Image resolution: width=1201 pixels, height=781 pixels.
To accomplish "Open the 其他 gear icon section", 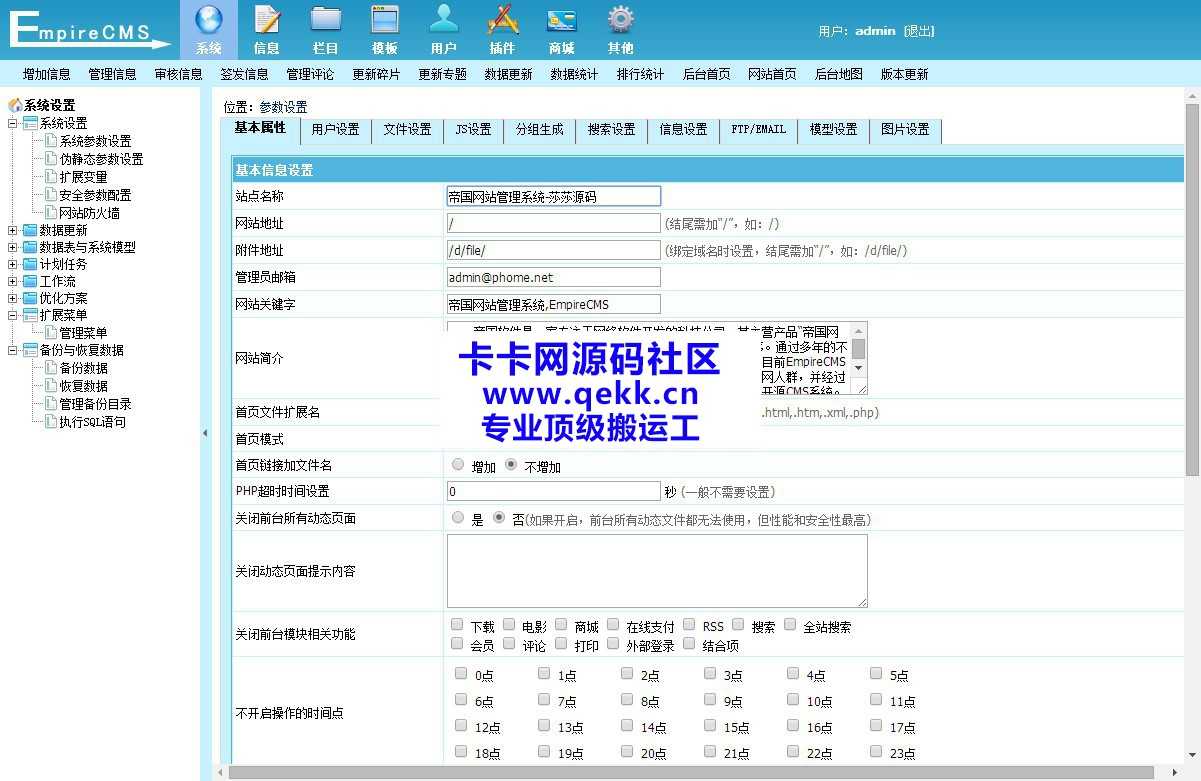I will coord(621,29).
